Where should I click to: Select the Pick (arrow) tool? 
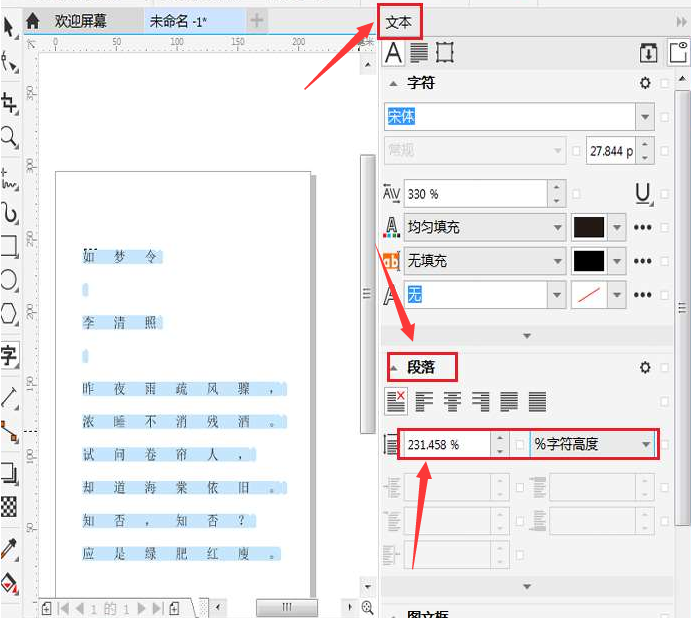pos(9,27)
